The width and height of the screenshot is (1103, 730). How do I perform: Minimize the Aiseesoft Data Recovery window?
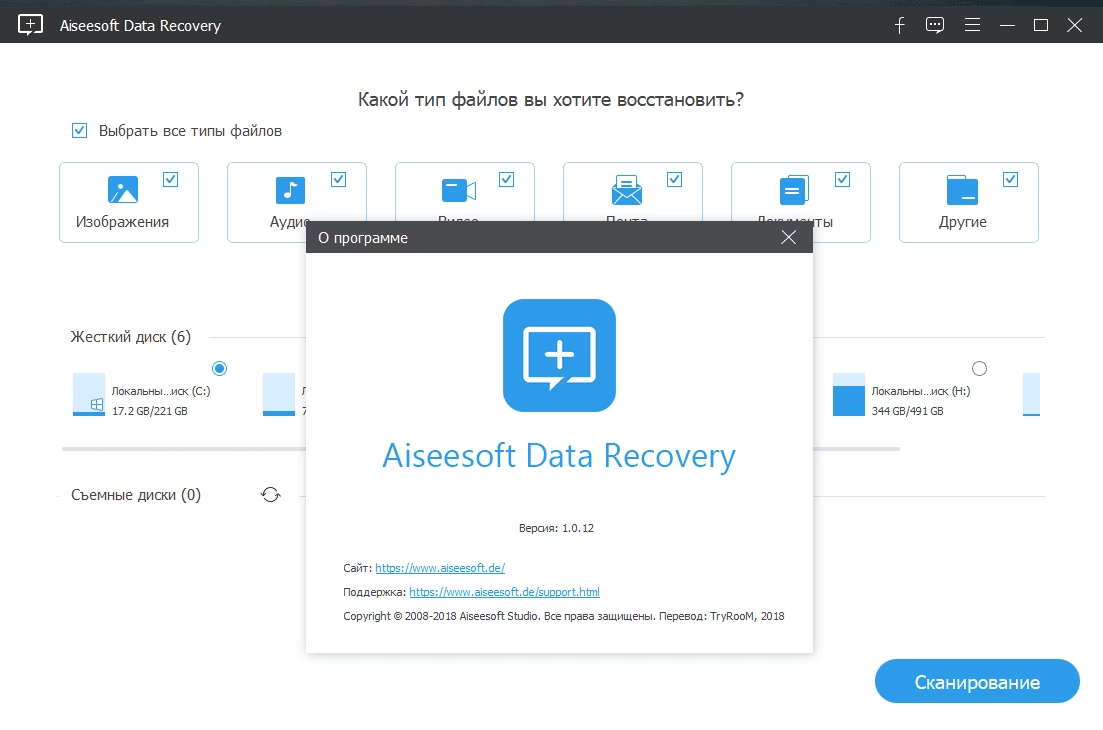click(x=1007, y=25)
